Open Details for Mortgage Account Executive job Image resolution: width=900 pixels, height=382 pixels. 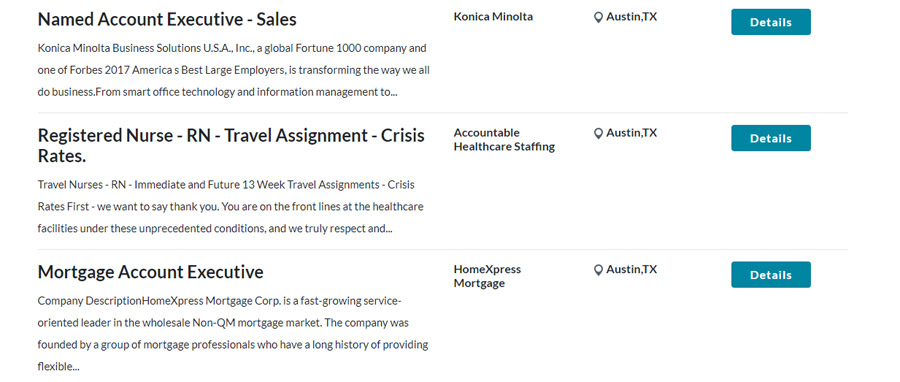pyautogui.click(x=770, y=275)
